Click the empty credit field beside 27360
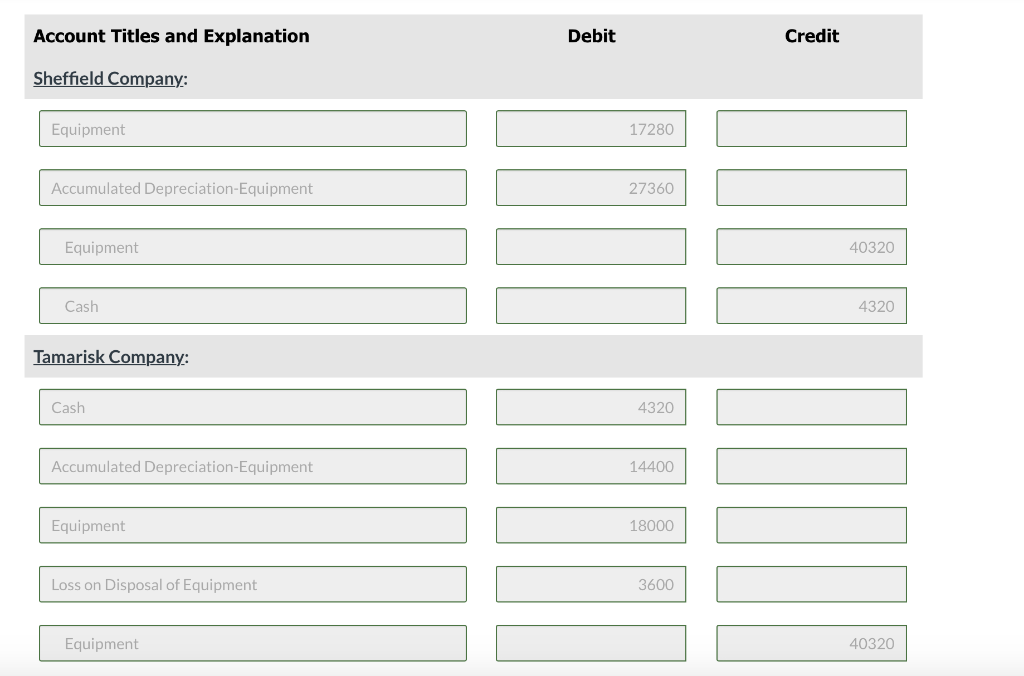This screenshot has height=676, width=1024. coord(812,187)
